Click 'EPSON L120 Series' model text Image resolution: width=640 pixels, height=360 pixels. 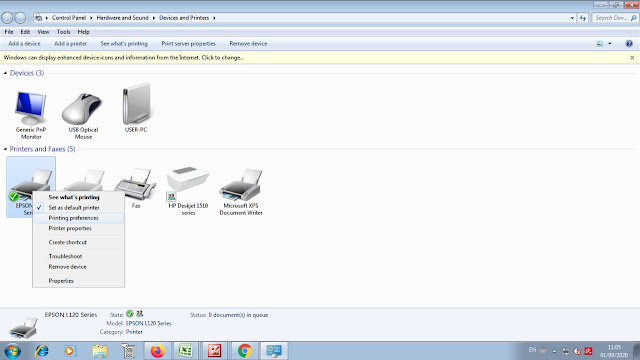pyautogui.click(x=149, y=323)
